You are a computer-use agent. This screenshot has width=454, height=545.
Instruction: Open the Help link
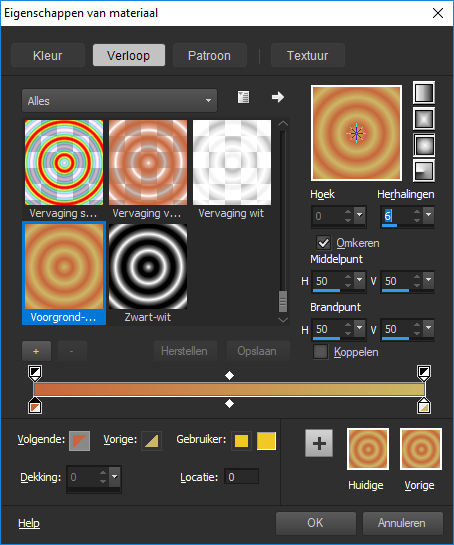coord(29,523)
